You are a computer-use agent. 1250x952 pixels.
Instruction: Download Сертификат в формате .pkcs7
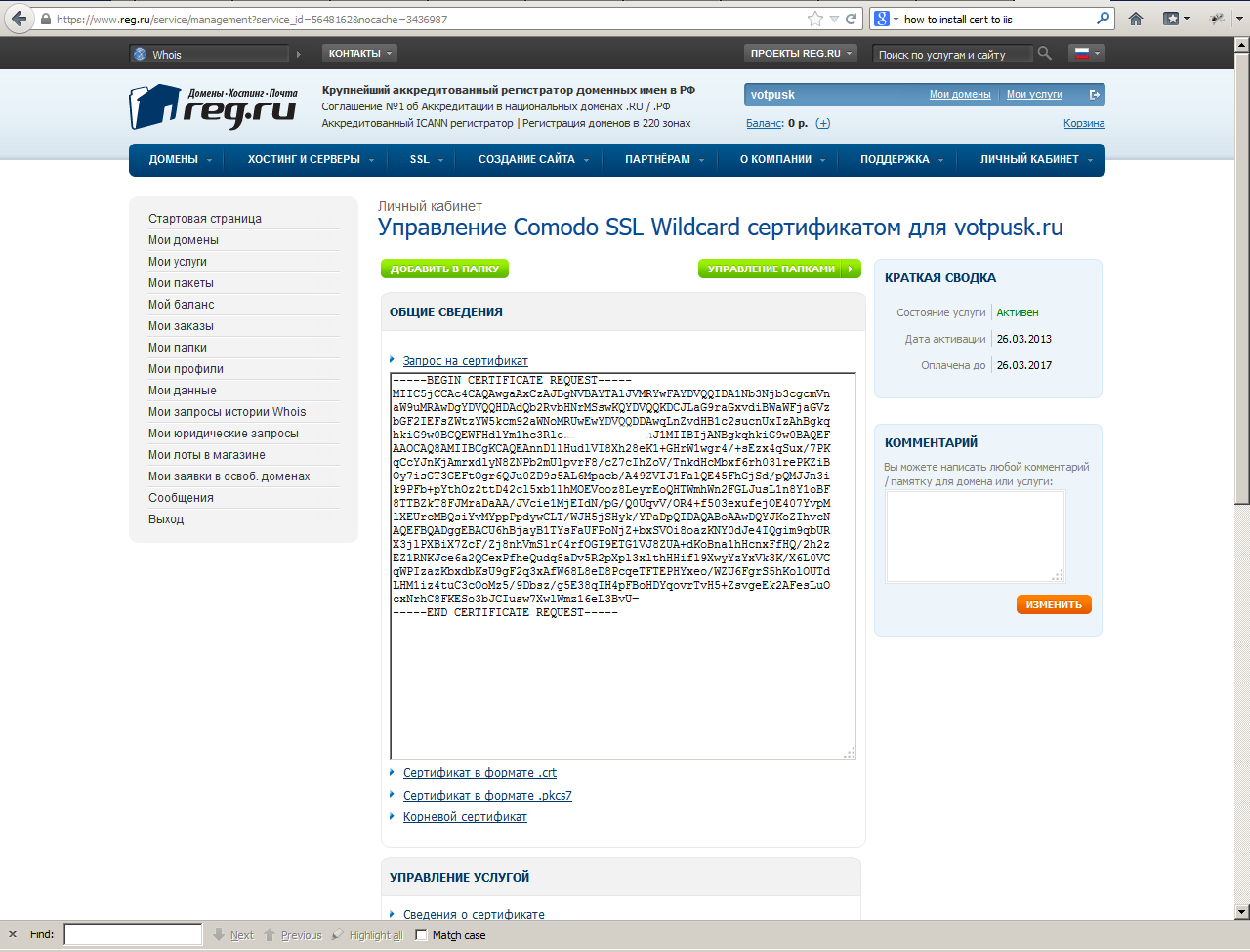tap(487, 796)
